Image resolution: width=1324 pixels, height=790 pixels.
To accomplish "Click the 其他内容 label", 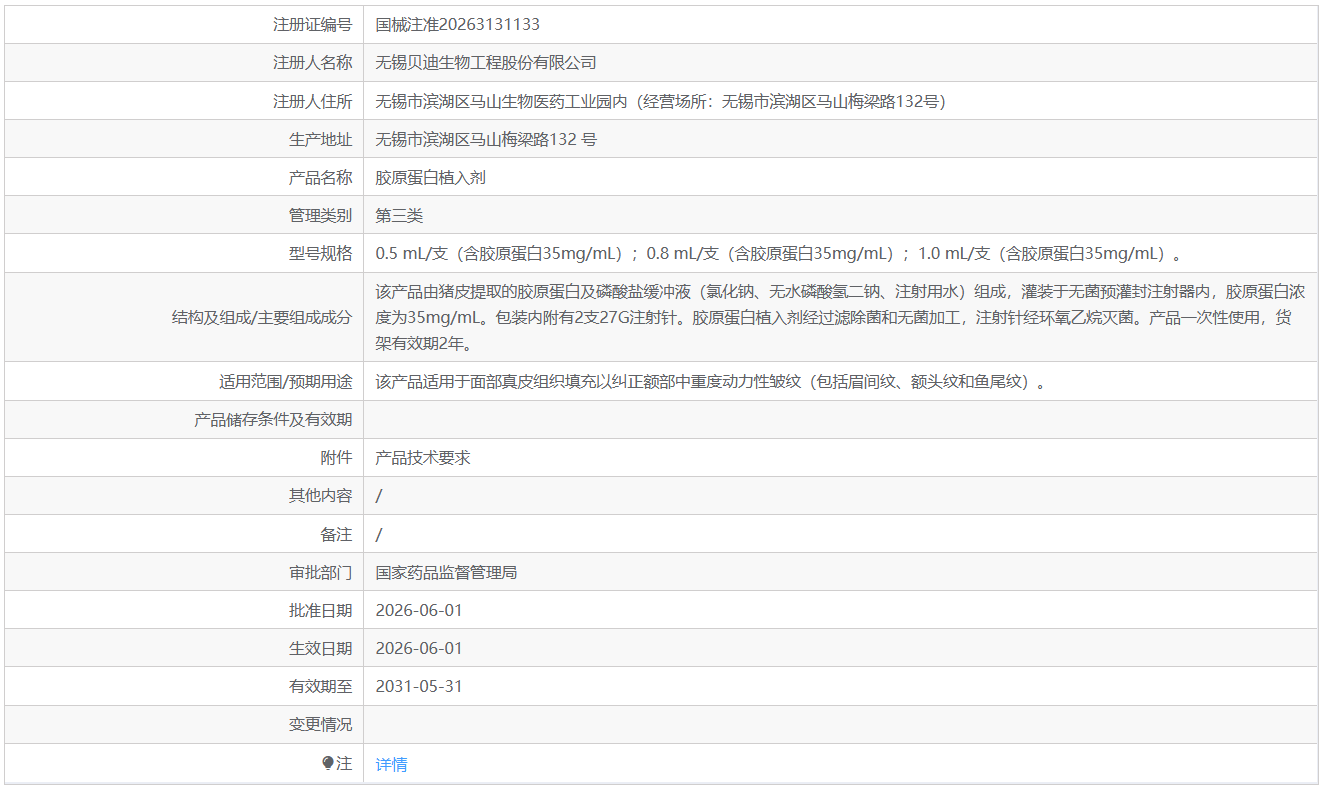I will (x=320, y=495).
